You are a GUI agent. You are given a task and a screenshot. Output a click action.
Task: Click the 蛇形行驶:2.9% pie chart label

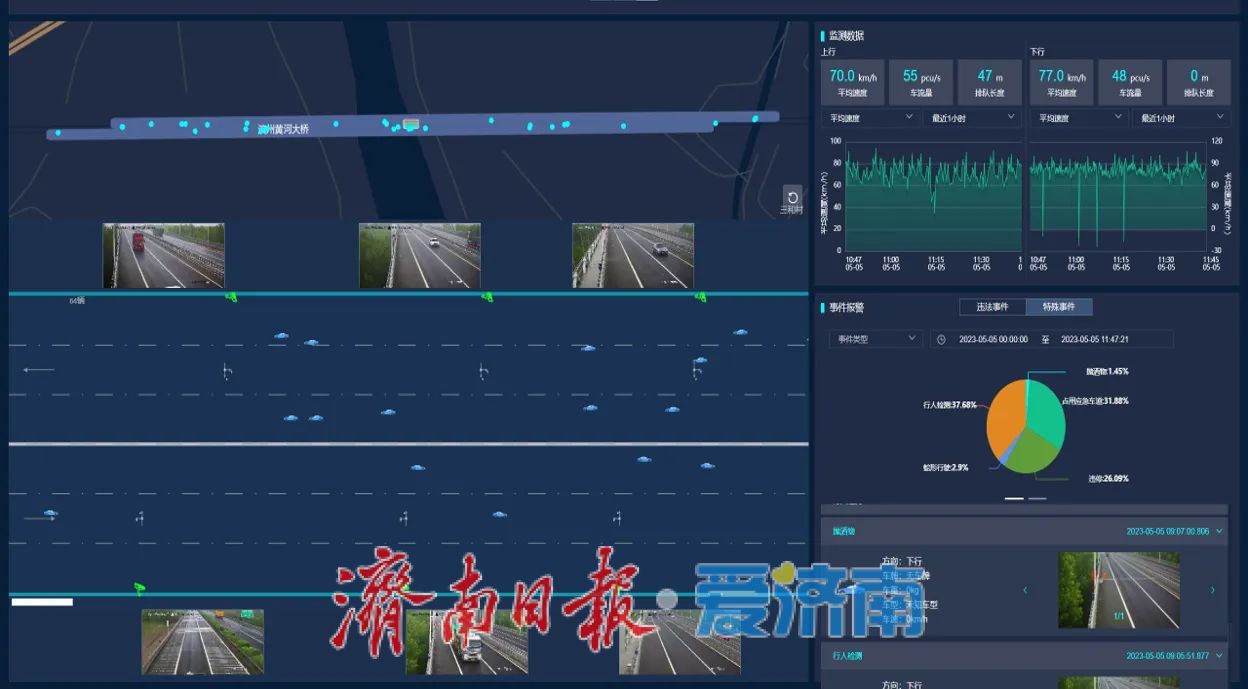point(945,467)
